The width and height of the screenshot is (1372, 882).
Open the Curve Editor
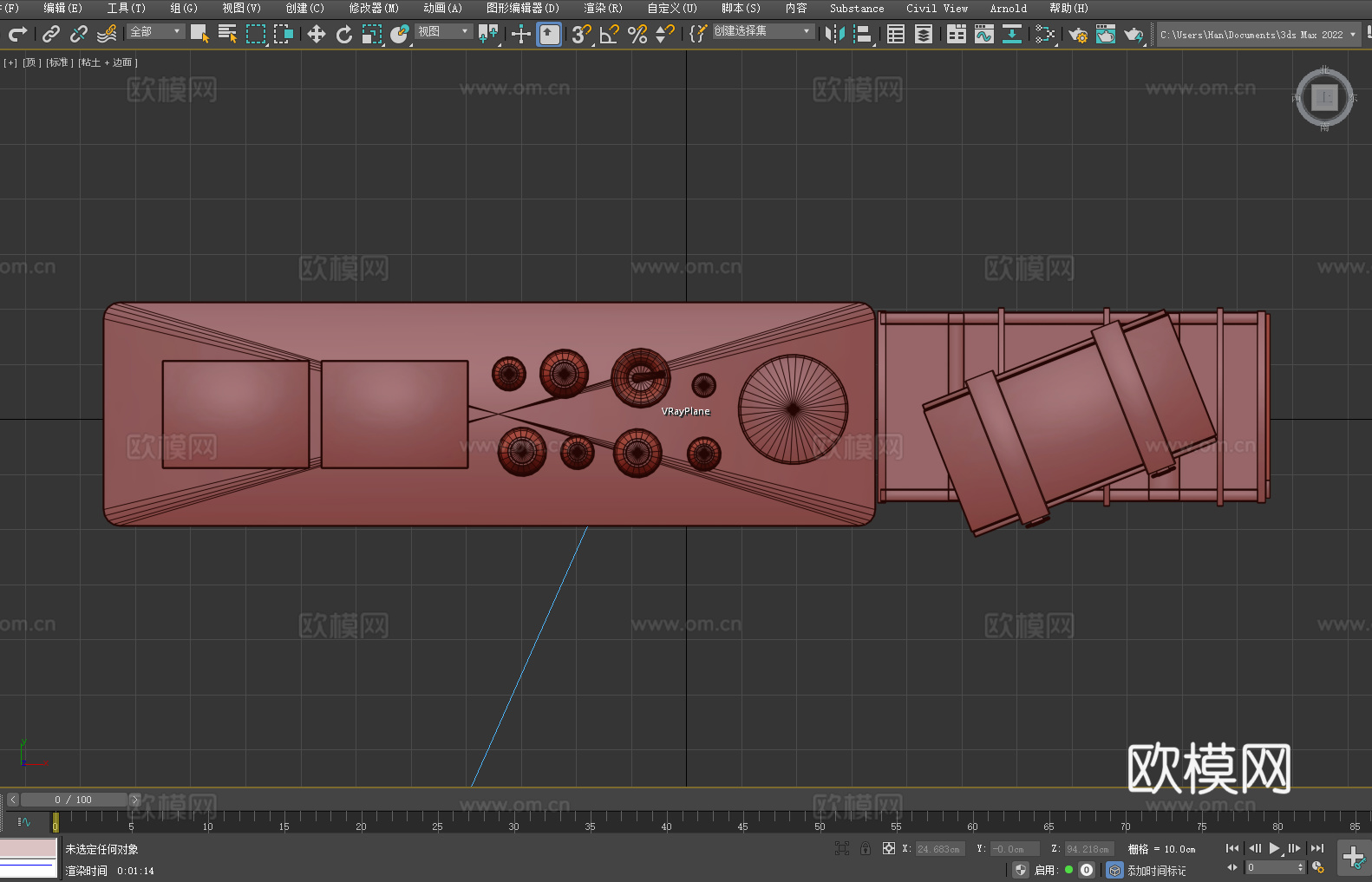(x=984, y=34)
